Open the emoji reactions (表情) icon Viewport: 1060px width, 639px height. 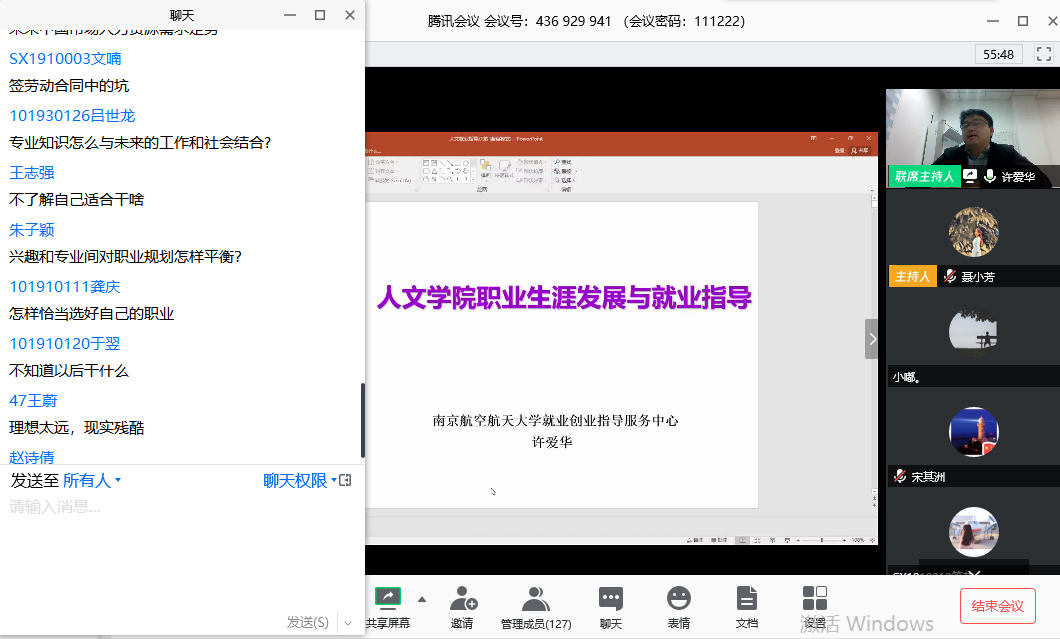click(x=679, y=599)
